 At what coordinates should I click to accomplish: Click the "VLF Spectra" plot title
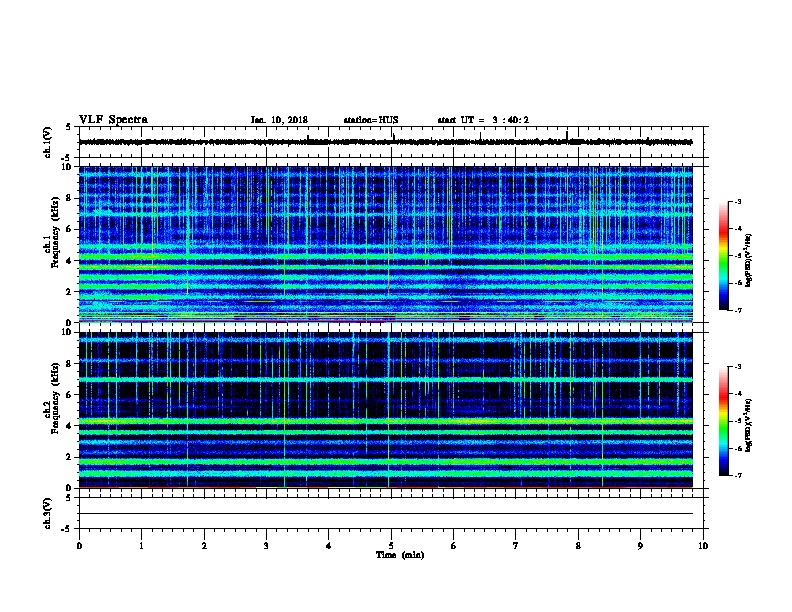tap(113, 120)
